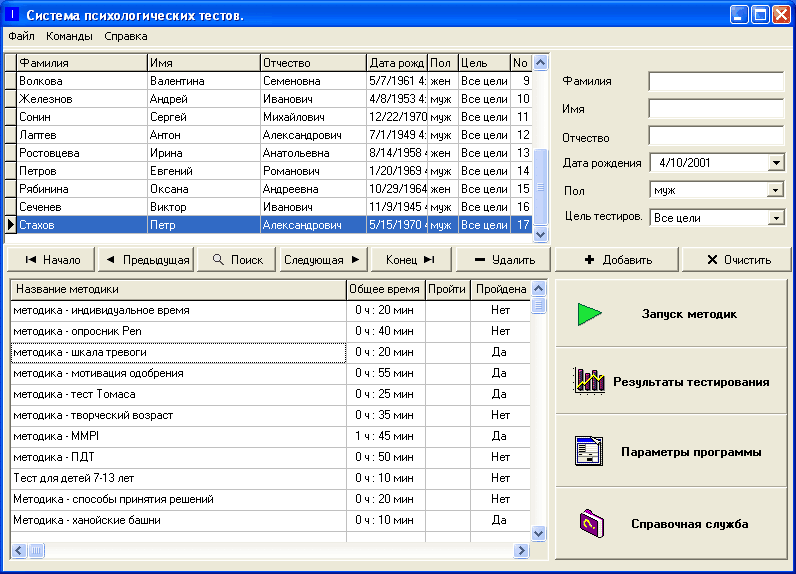The height and width of the screenshot is (574, 796).
Task: Click into the Фамилия input field
Action: point(716,82)
